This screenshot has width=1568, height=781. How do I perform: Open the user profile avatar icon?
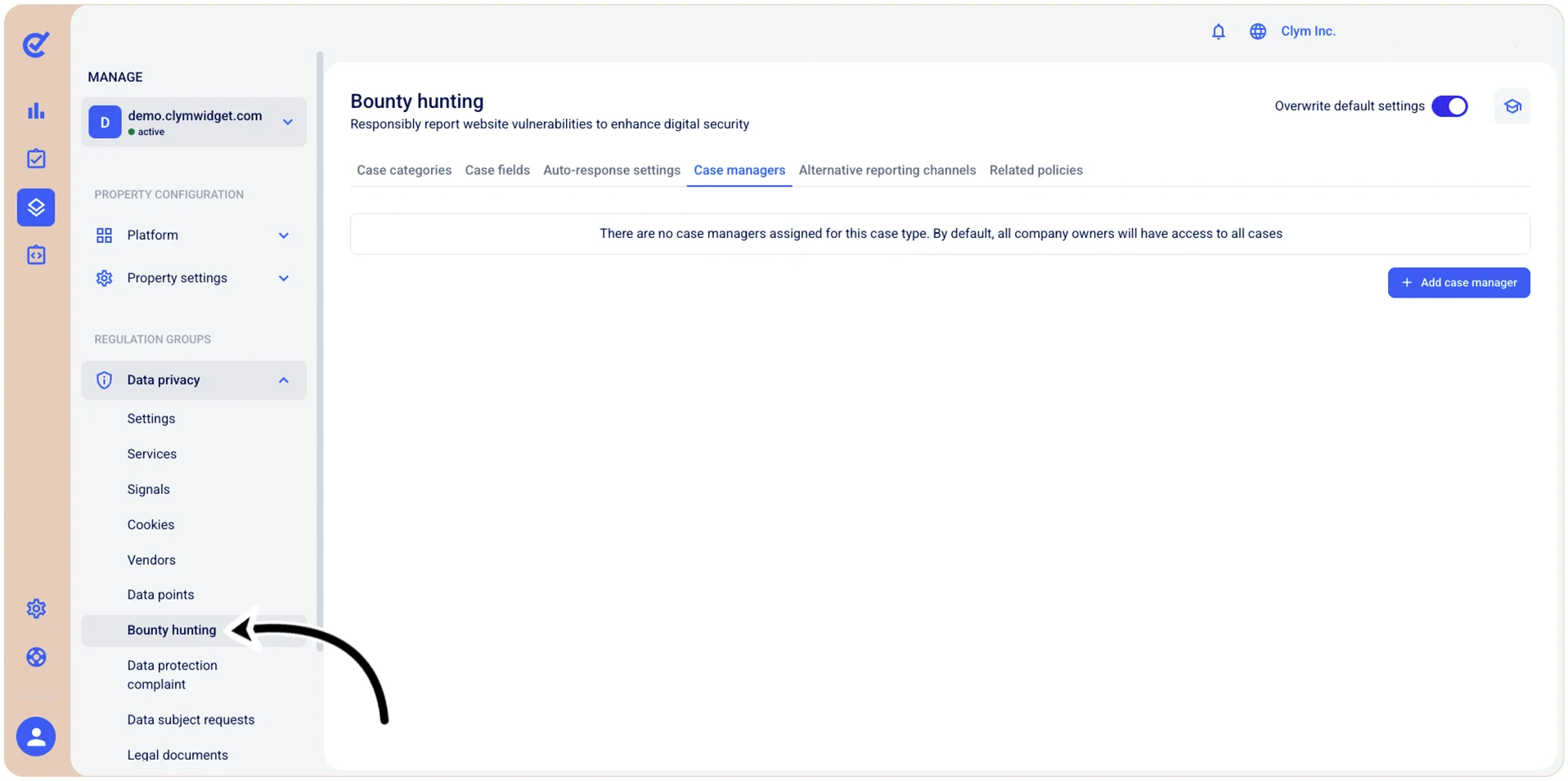tap(36, 737)
